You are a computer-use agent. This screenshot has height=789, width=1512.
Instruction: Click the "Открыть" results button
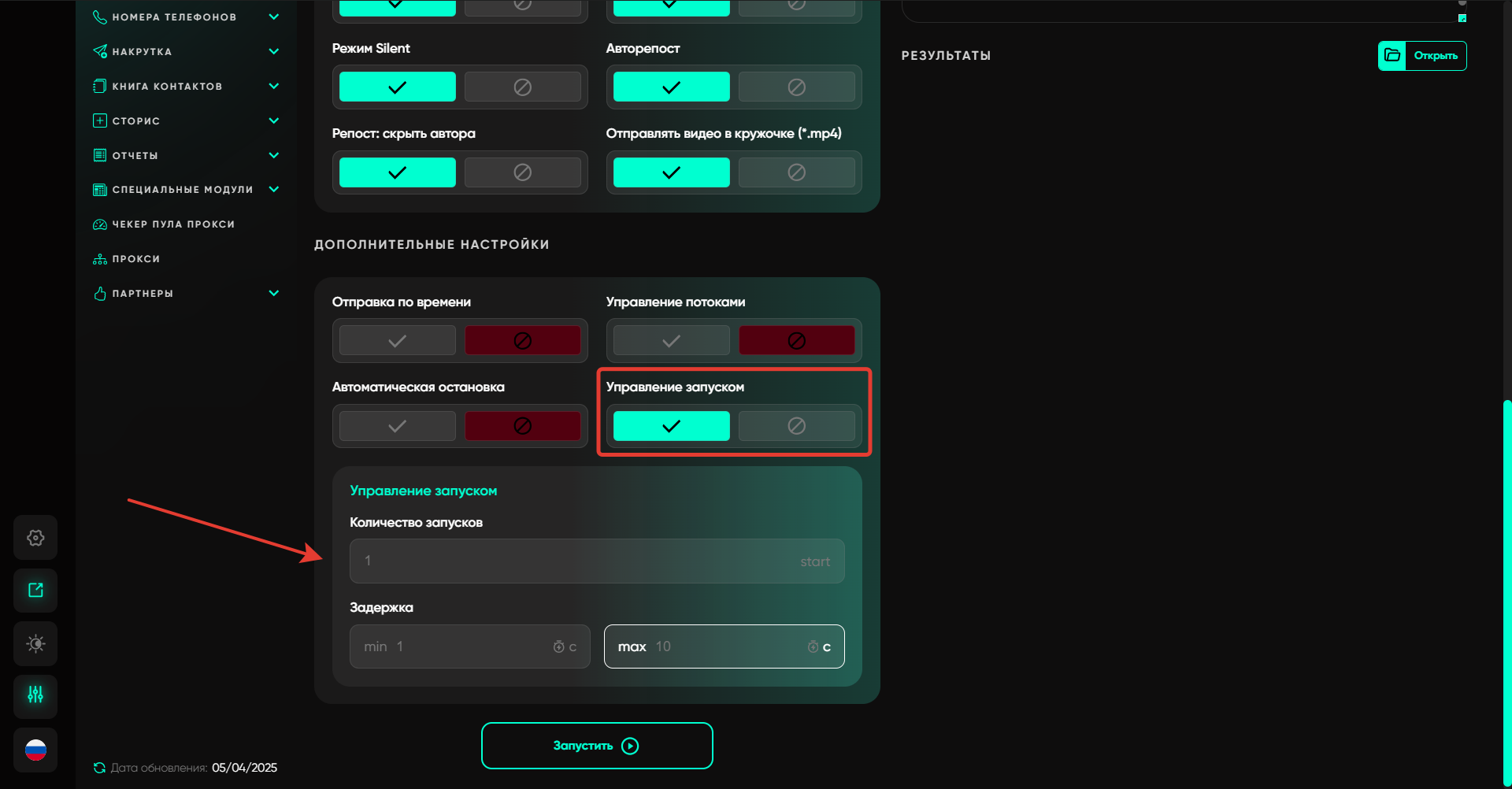coord(1422,56)
